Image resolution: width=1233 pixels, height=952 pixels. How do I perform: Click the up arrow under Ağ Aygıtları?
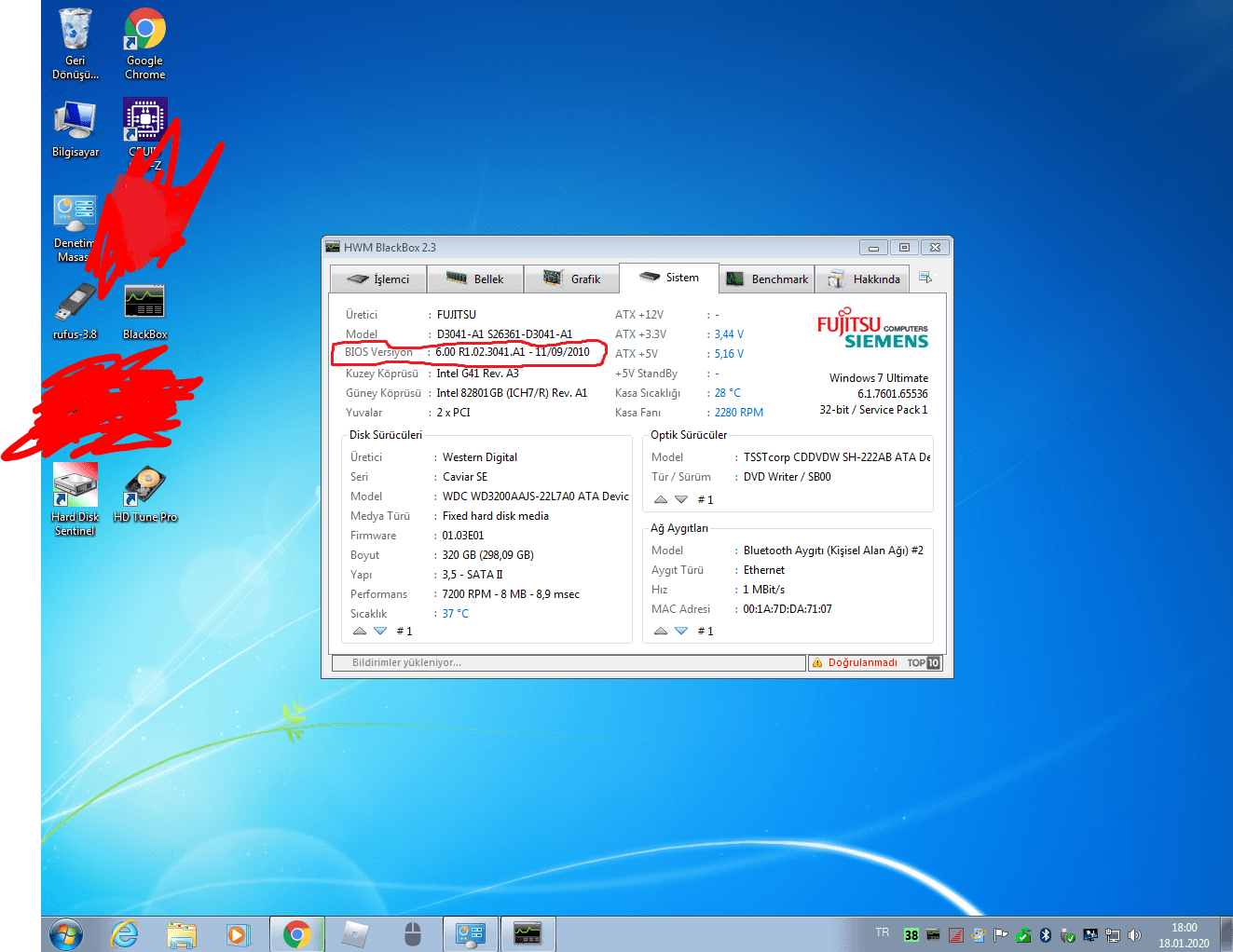(661, 632)
